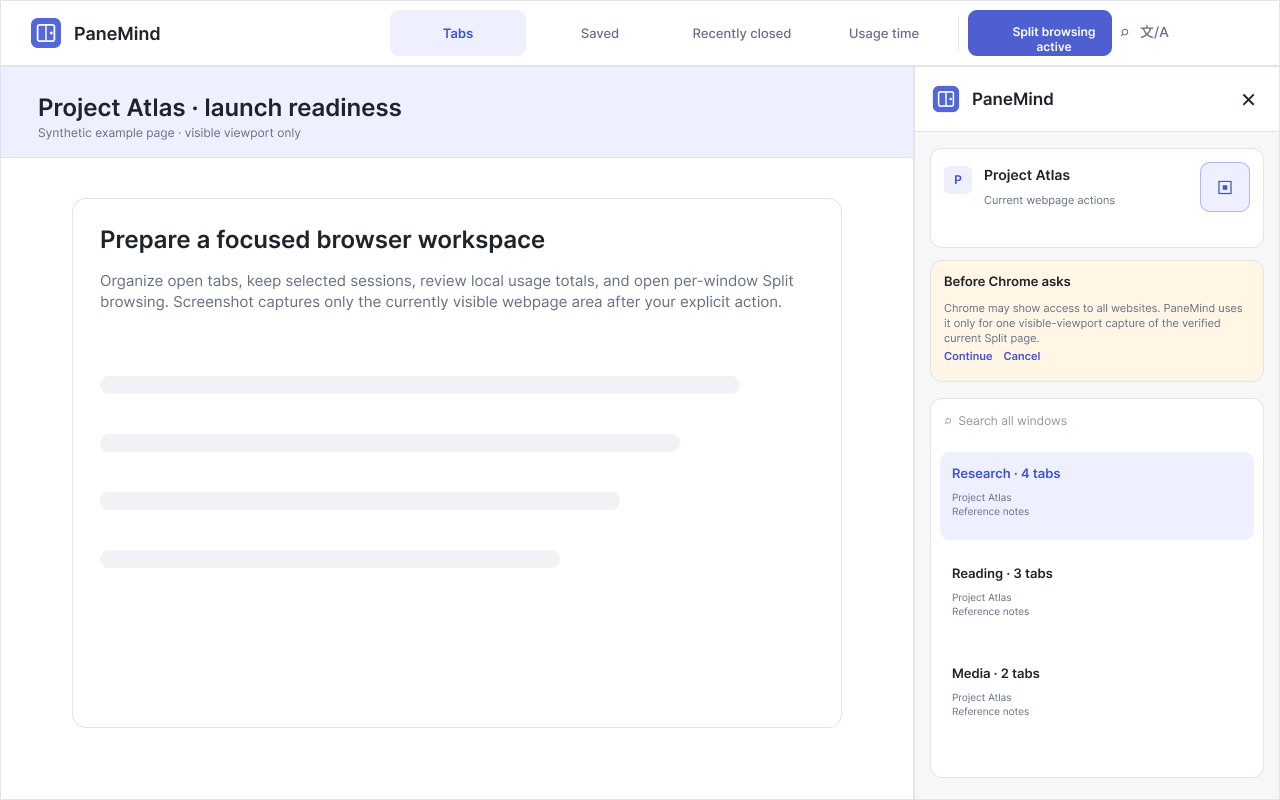Show the Usage time tab

point(884,33)
